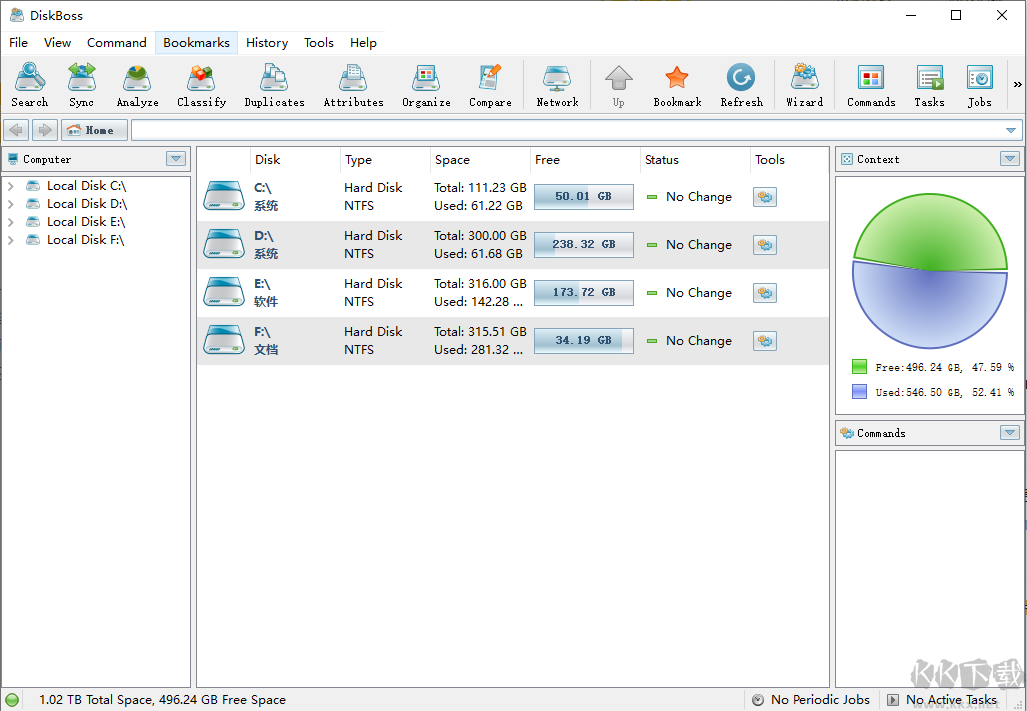The width and height of the screenshot is (1027, 711).
Task: Open the View menu
Action: [57, 43]
